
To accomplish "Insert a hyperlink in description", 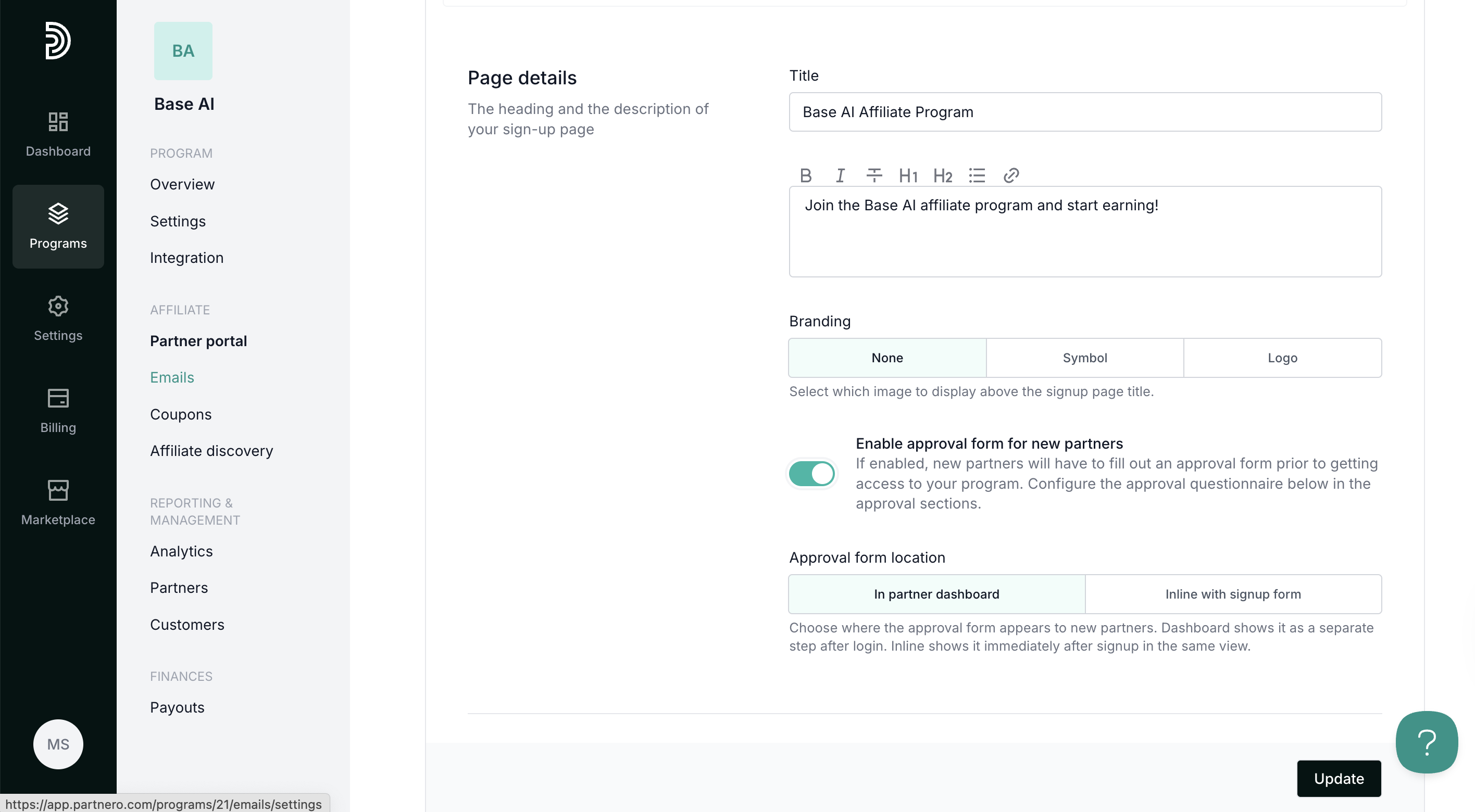I will coord(1011,175).
